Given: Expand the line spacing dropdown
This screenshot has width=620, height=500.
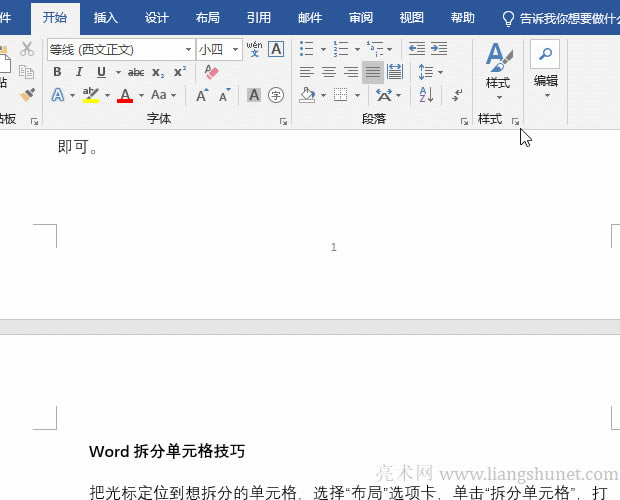Looking at the screenshot, I should pyautogui.click(x=440, y=72).
